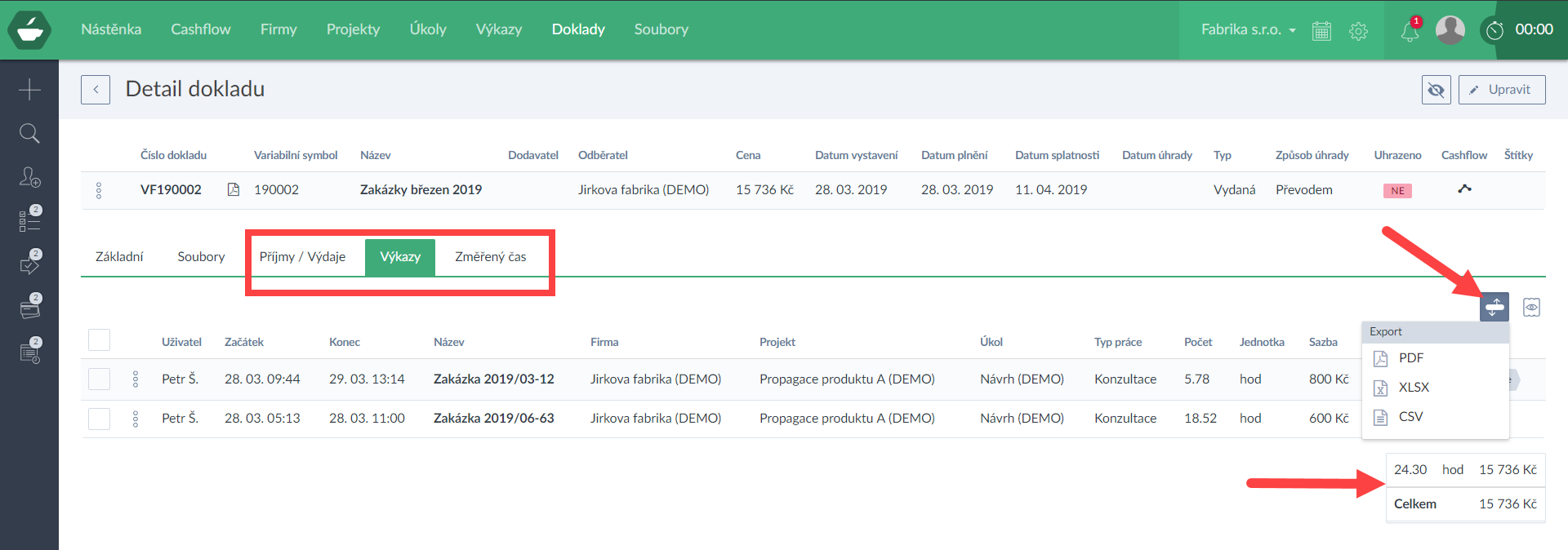Check the row checkbox for Zakázka 2019/03-12

click(99, 379)
